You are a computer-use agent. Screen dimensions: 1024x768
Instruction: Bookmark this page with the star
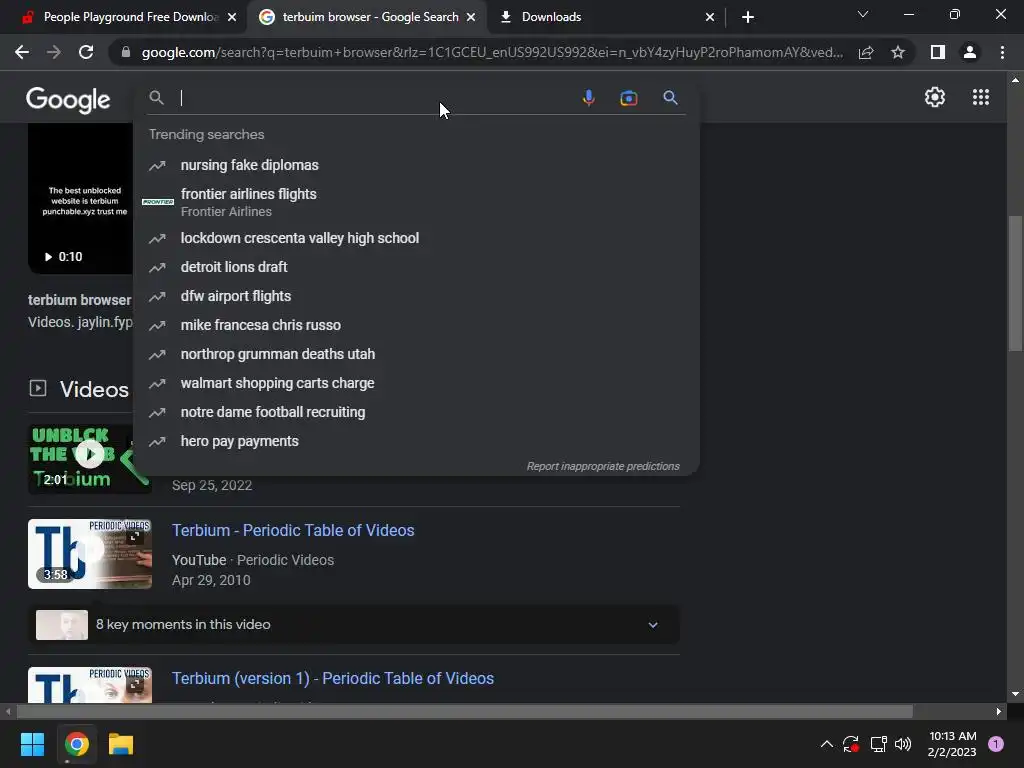pos(898,52)
